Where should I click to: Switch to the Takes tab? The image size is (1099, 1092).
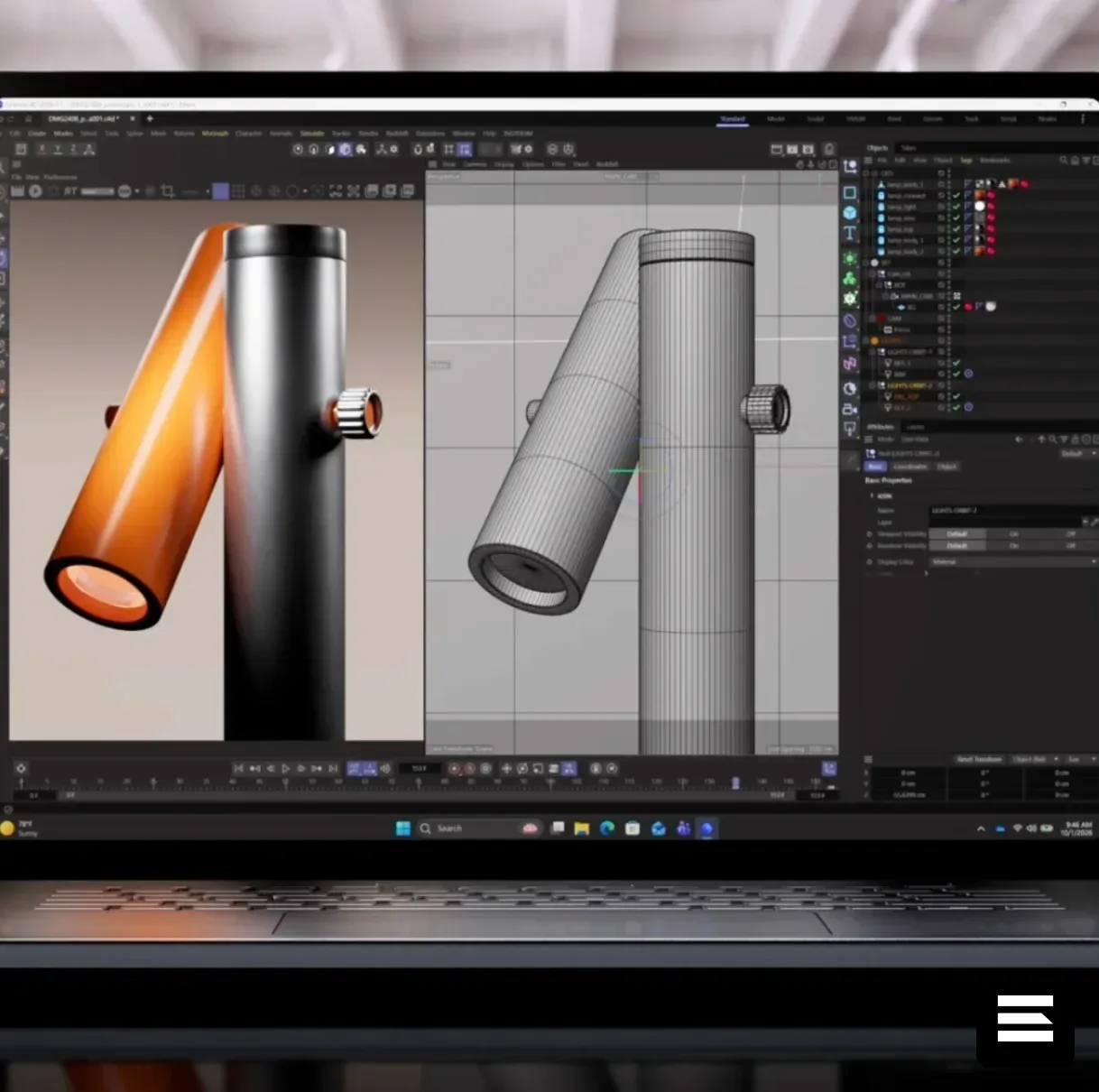click(909, 148)
